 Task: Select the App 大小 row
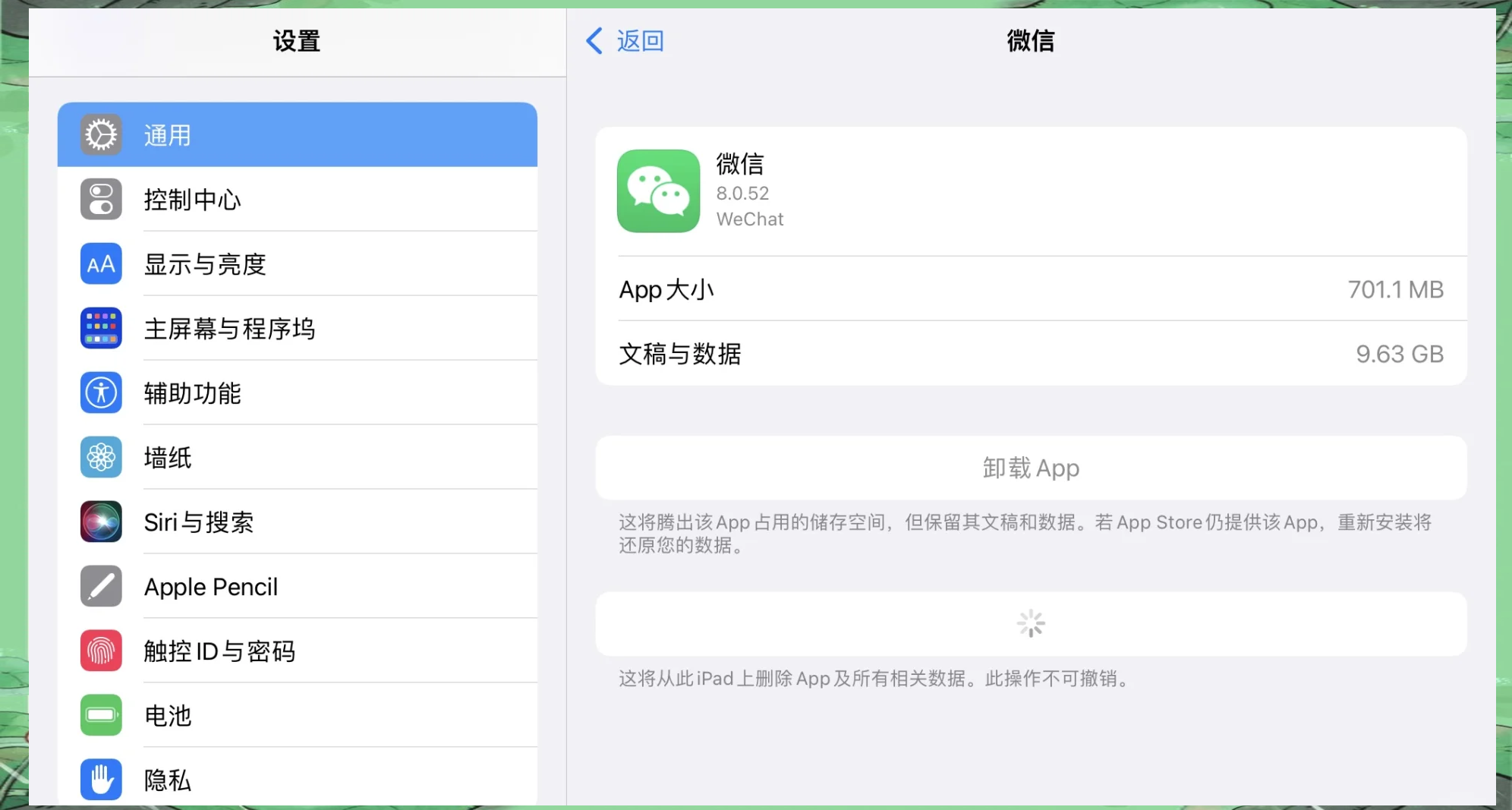tap(1030, 289)
